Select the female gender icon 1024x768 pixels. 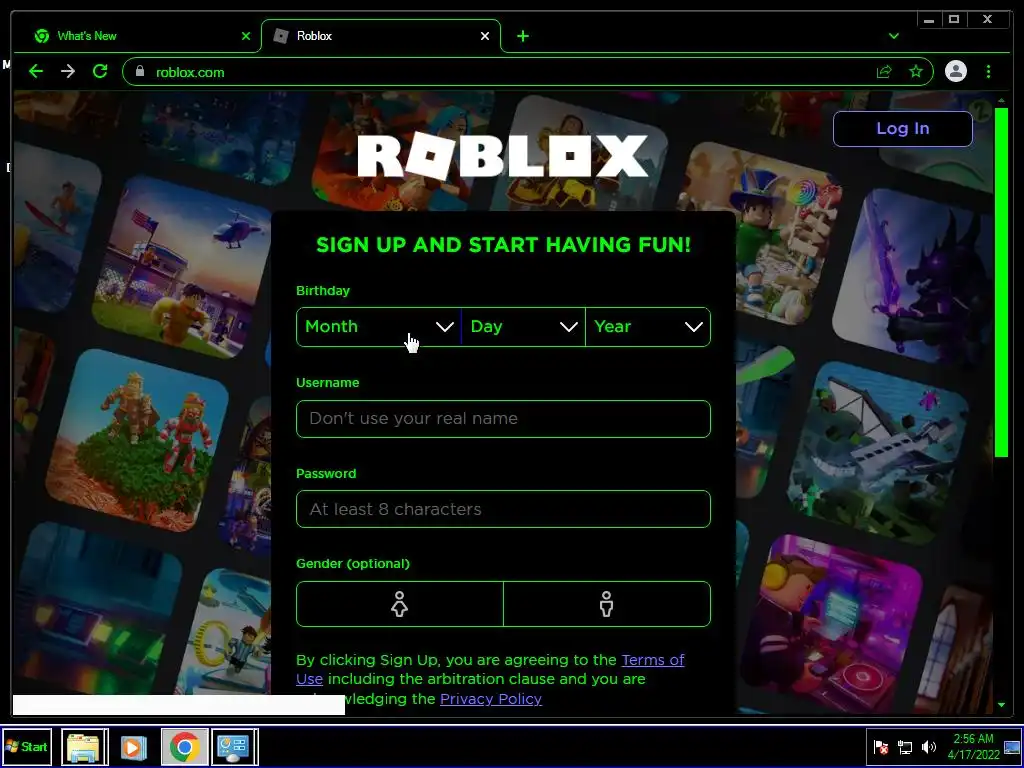(400, 604)
